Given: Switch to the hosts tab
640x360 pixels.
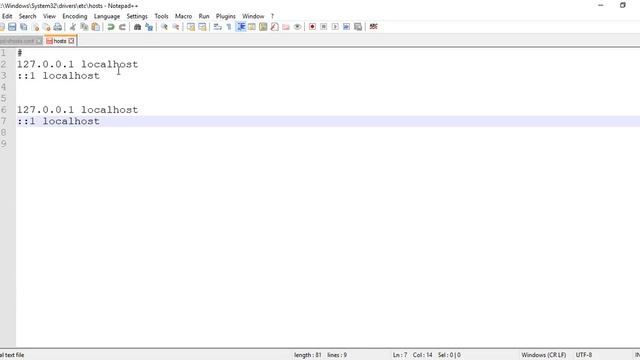Looking at the screenshot, I should click(60, 41).
